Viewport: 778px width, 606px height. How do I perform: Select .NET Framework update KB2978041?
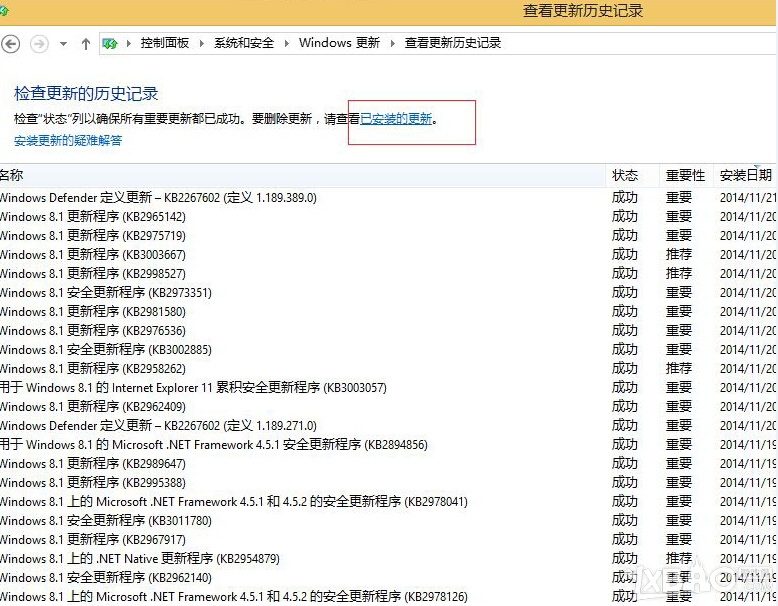click(x=389, y=502)
